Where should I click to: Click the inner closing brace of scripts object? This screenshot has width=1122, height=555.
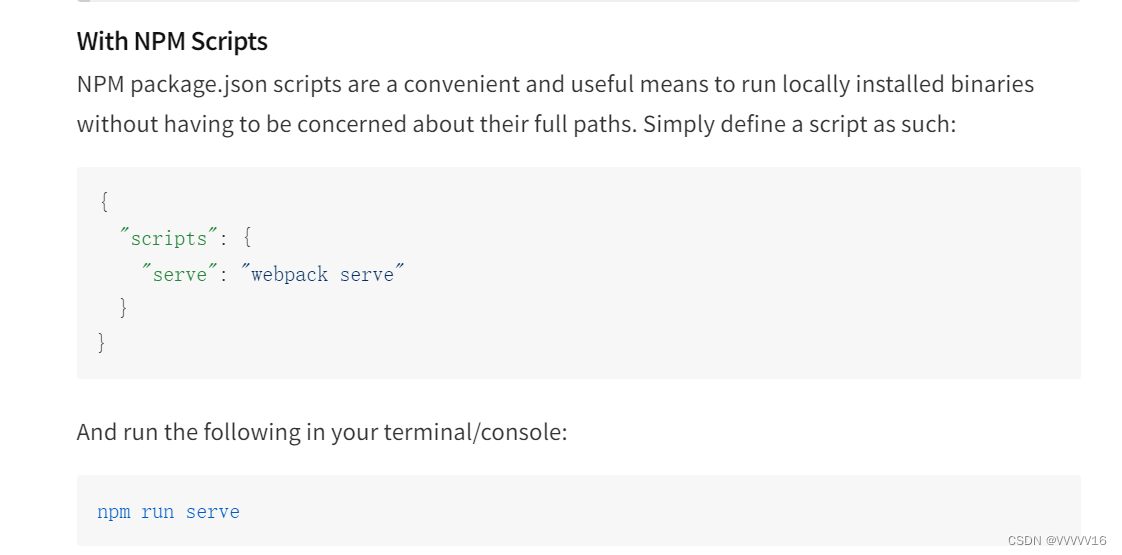(x=124, y=308)
